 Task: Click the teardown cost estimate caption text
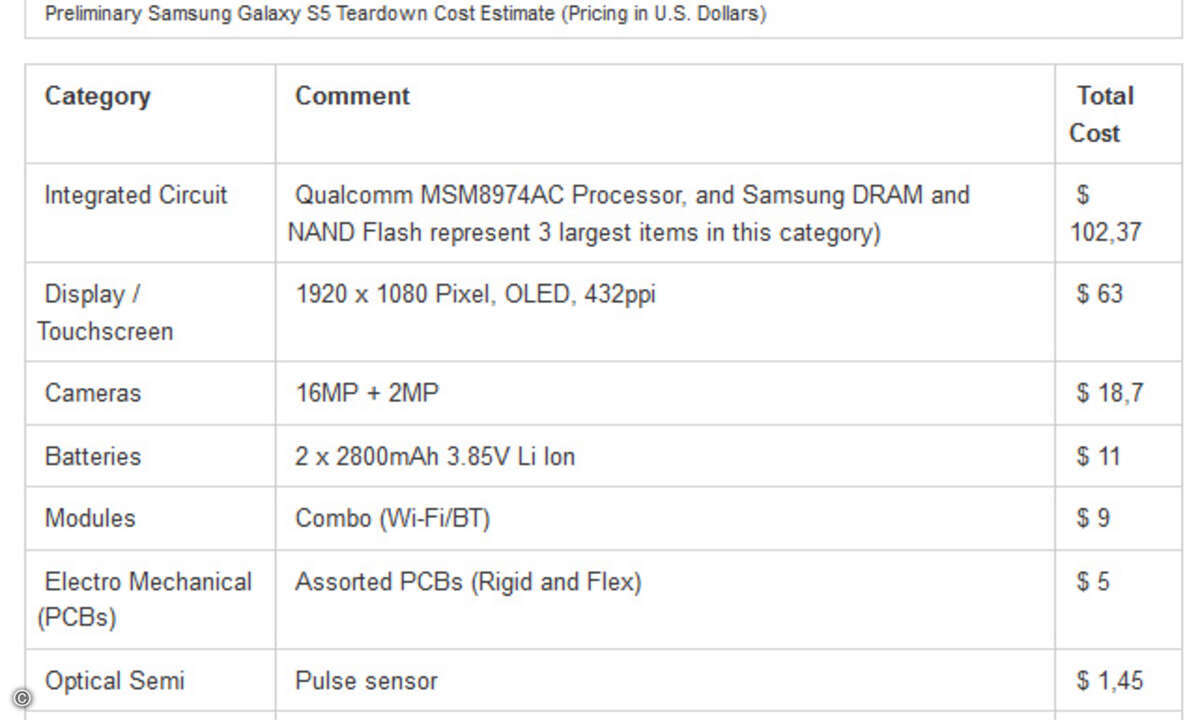coord(406,15)
